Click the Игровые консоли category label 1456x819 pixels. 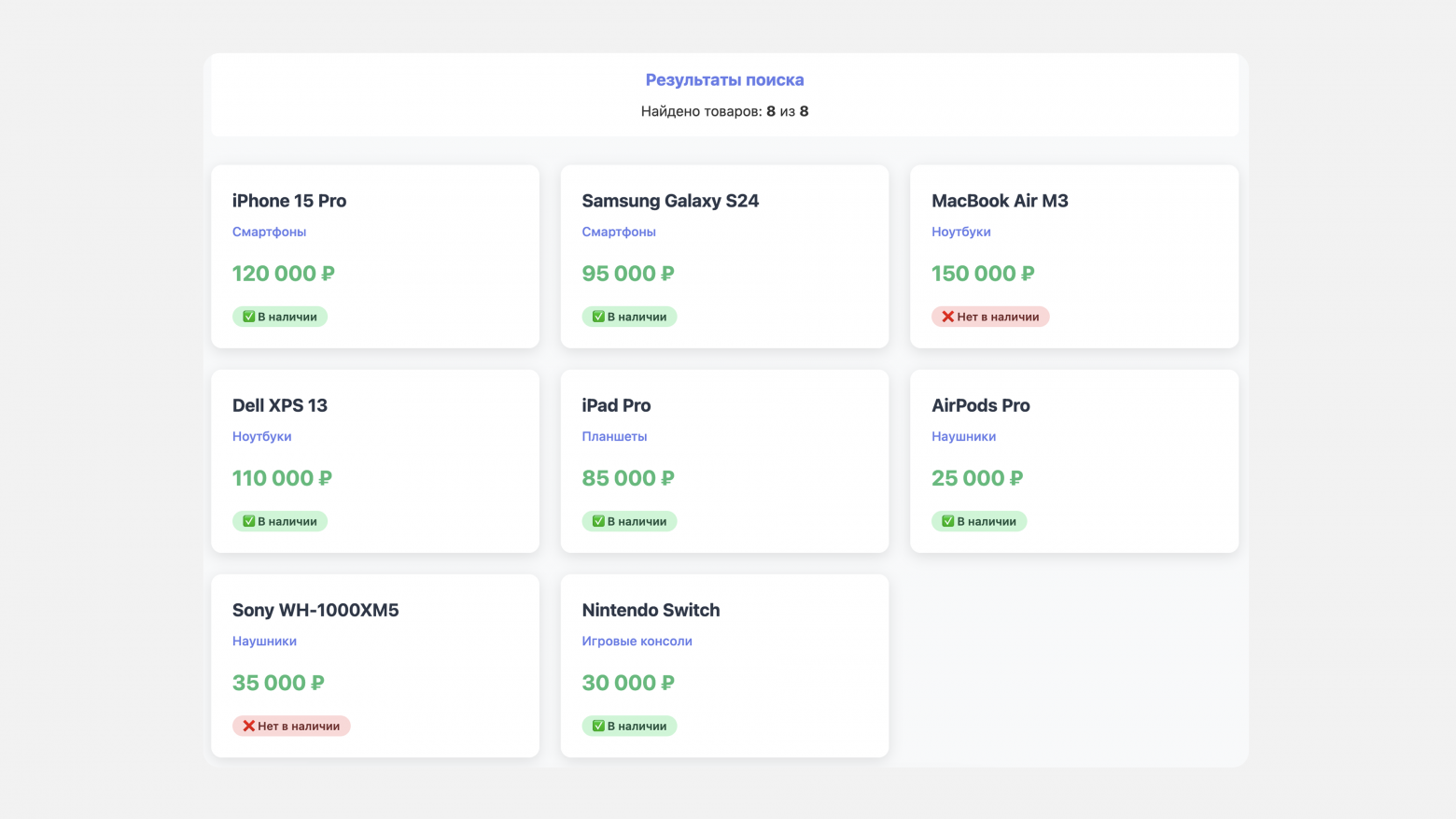coord(637,641)
